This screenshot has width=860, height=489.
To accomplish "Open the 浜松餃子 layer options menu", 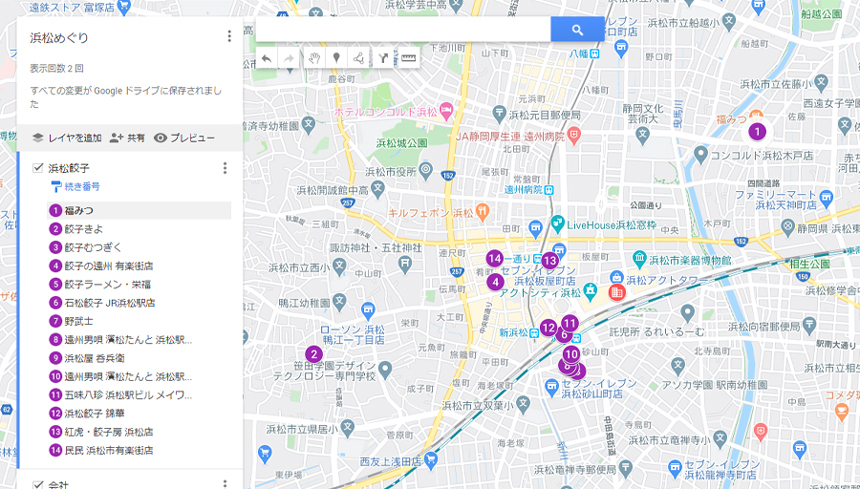I will click(225, 168).
